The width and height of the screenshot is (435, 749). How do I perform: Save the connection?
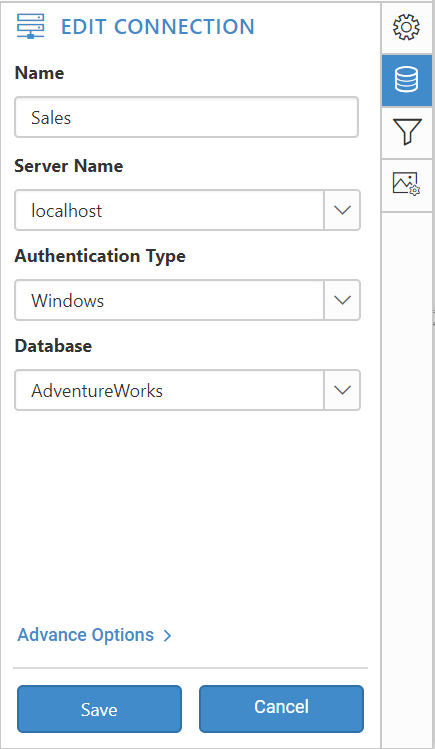pyautogui.click(x=99, y=709)
